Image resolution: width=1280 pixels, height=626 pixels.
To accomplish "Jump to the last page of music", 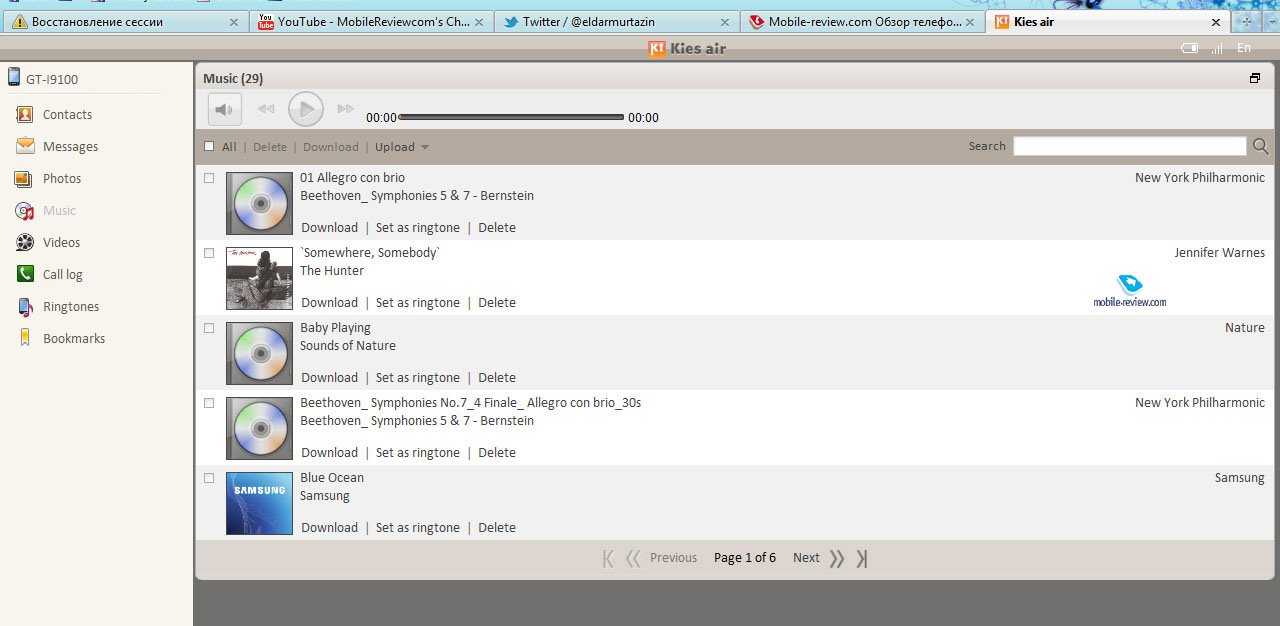I will coord(862,558).
